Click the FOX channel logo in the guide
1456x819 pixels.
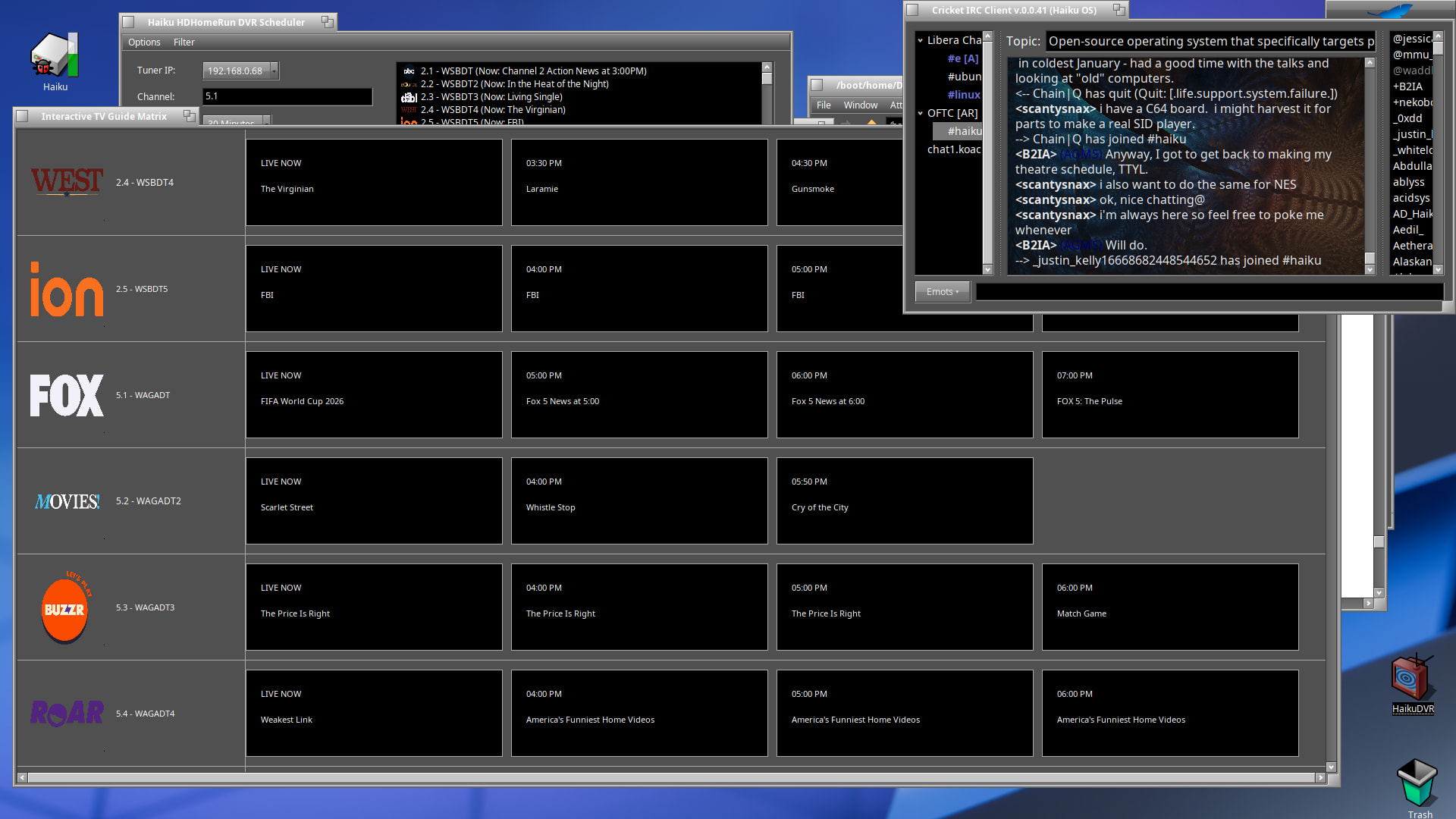[67, 395]
